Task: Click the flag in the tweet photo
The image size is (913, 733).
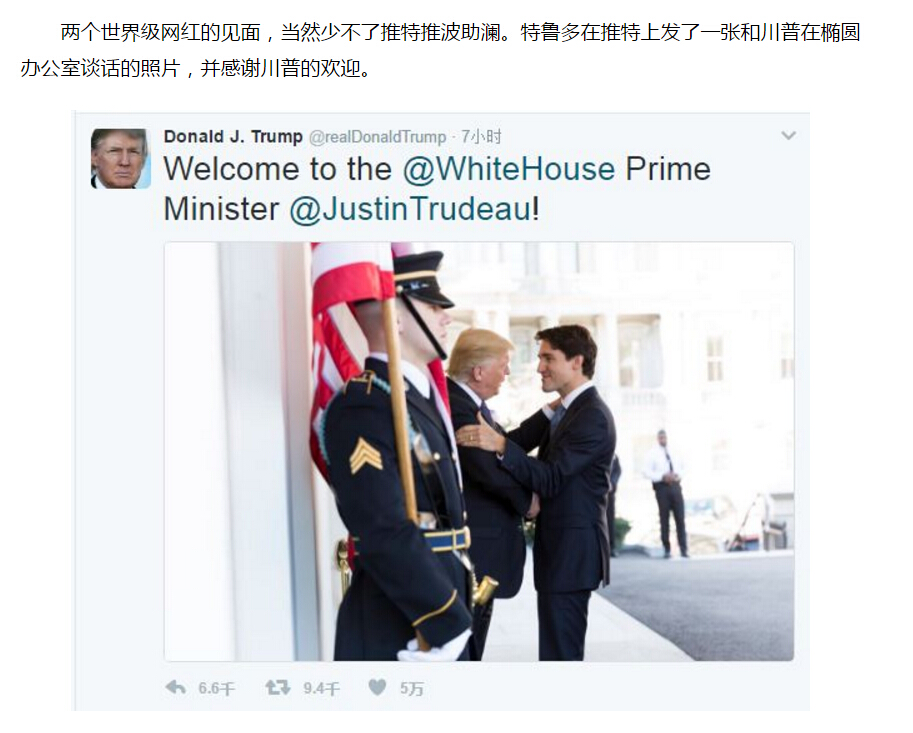Action: [349, 326]
